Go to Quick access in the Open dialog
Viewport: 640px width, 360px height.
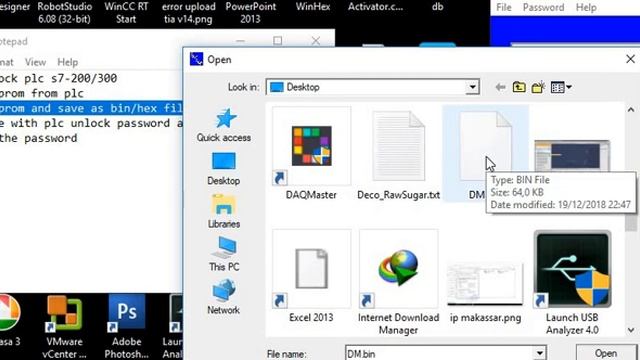point(224,125)
